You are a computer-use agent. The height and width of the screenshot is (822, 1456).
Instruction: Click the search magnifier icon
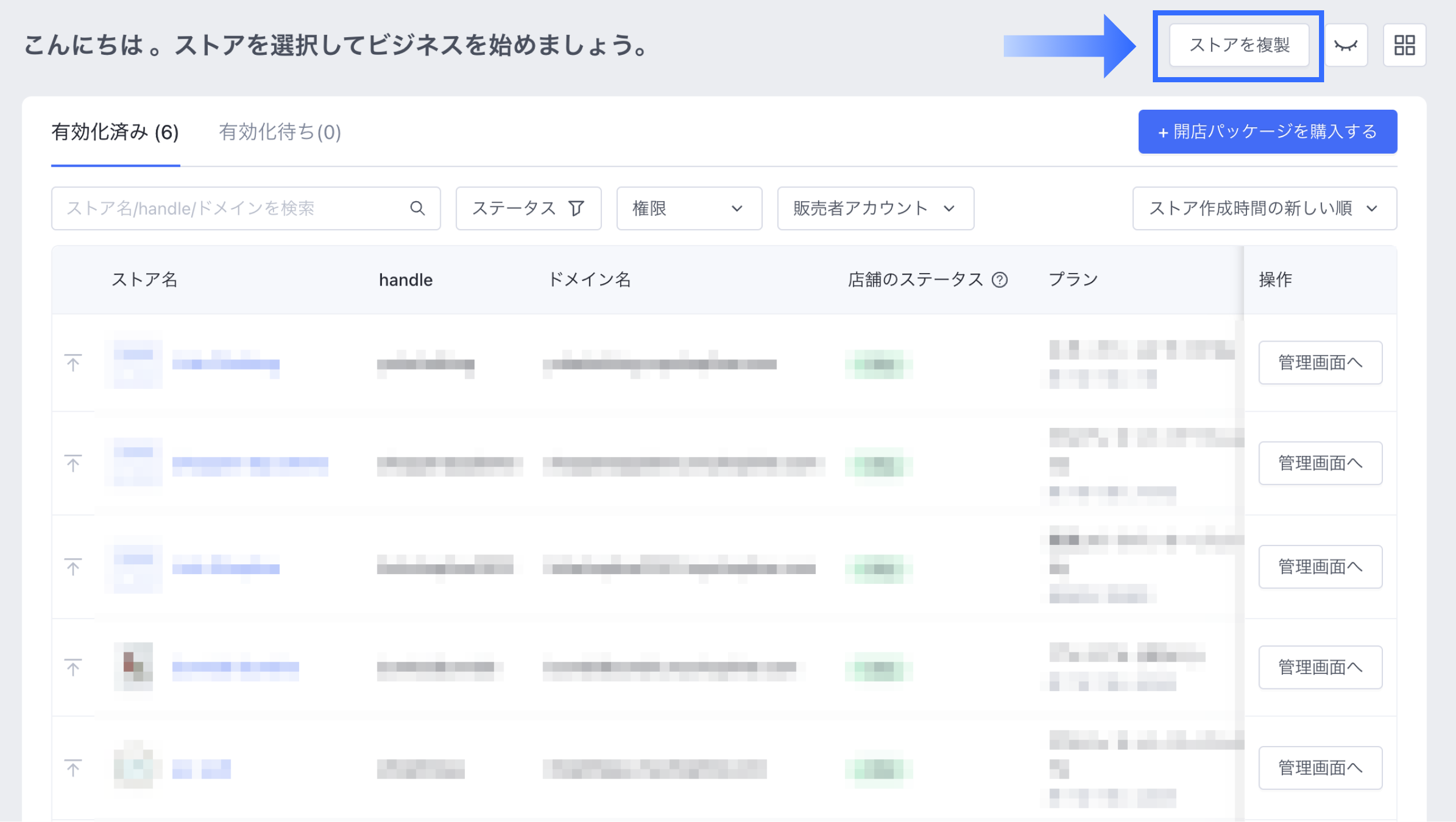coord(417,208)
